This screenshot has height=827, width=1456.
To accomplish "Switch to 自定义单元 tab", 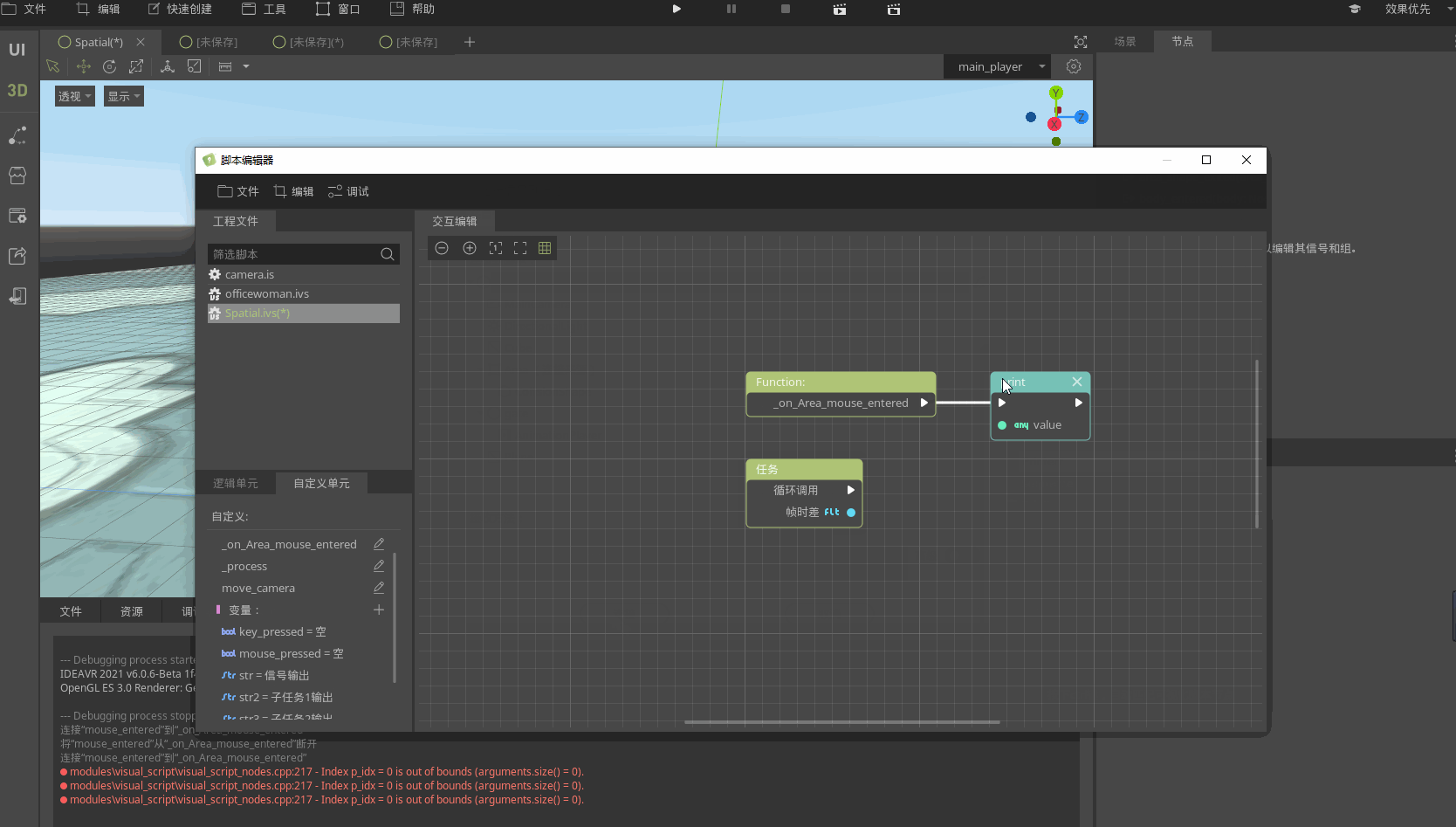I will 321,483.
